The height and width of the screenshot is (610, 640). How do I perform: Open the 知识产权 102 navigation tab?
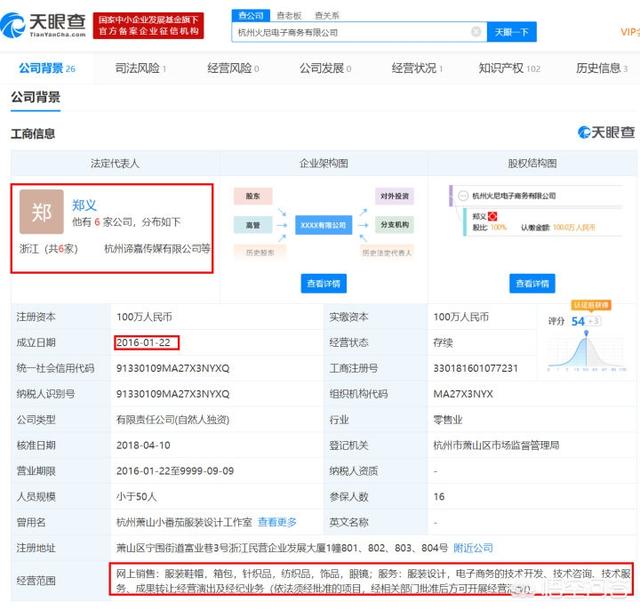click(509, 68)
